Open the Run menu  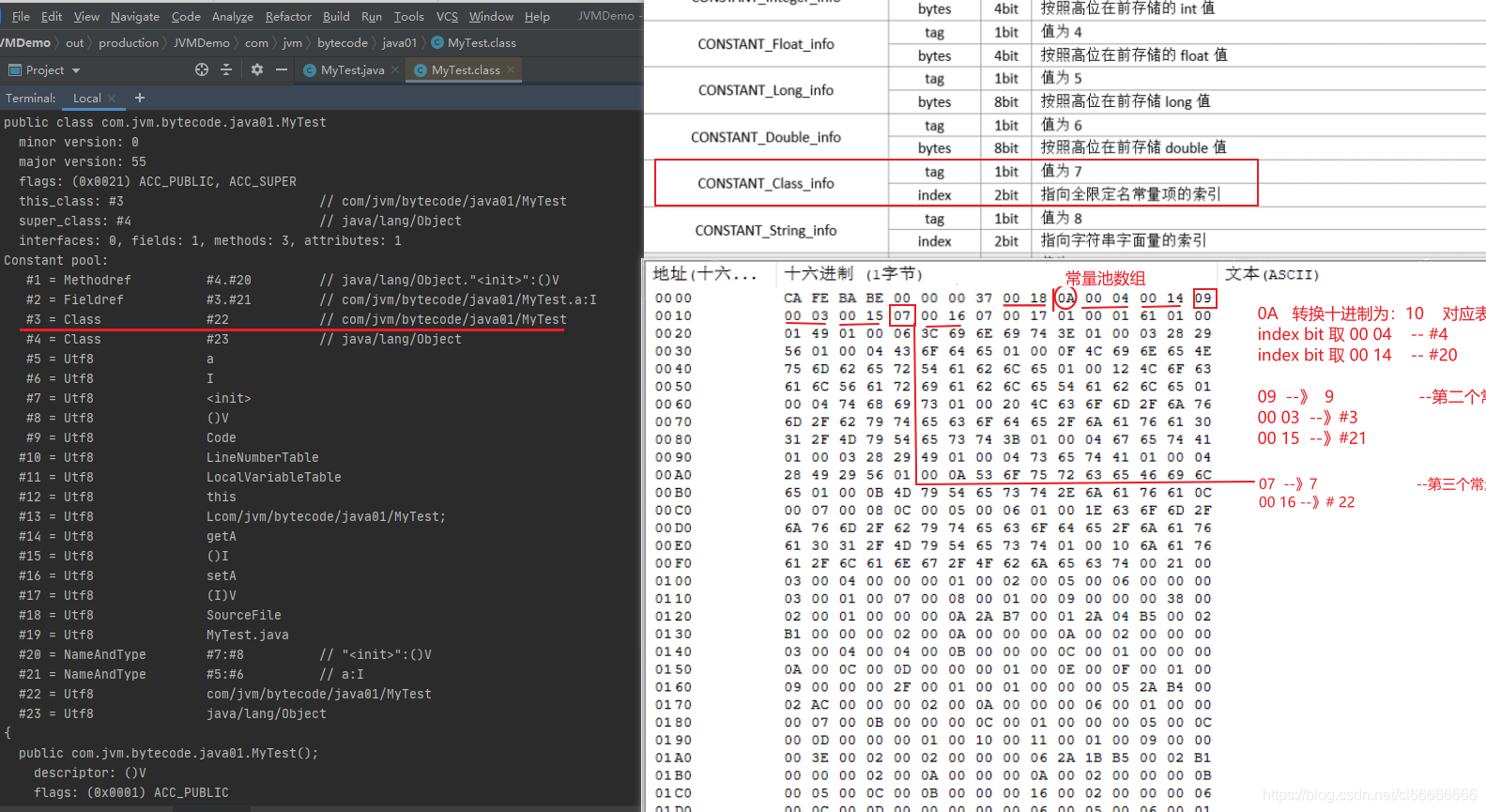pyautogui.click(x=372, y=16)
